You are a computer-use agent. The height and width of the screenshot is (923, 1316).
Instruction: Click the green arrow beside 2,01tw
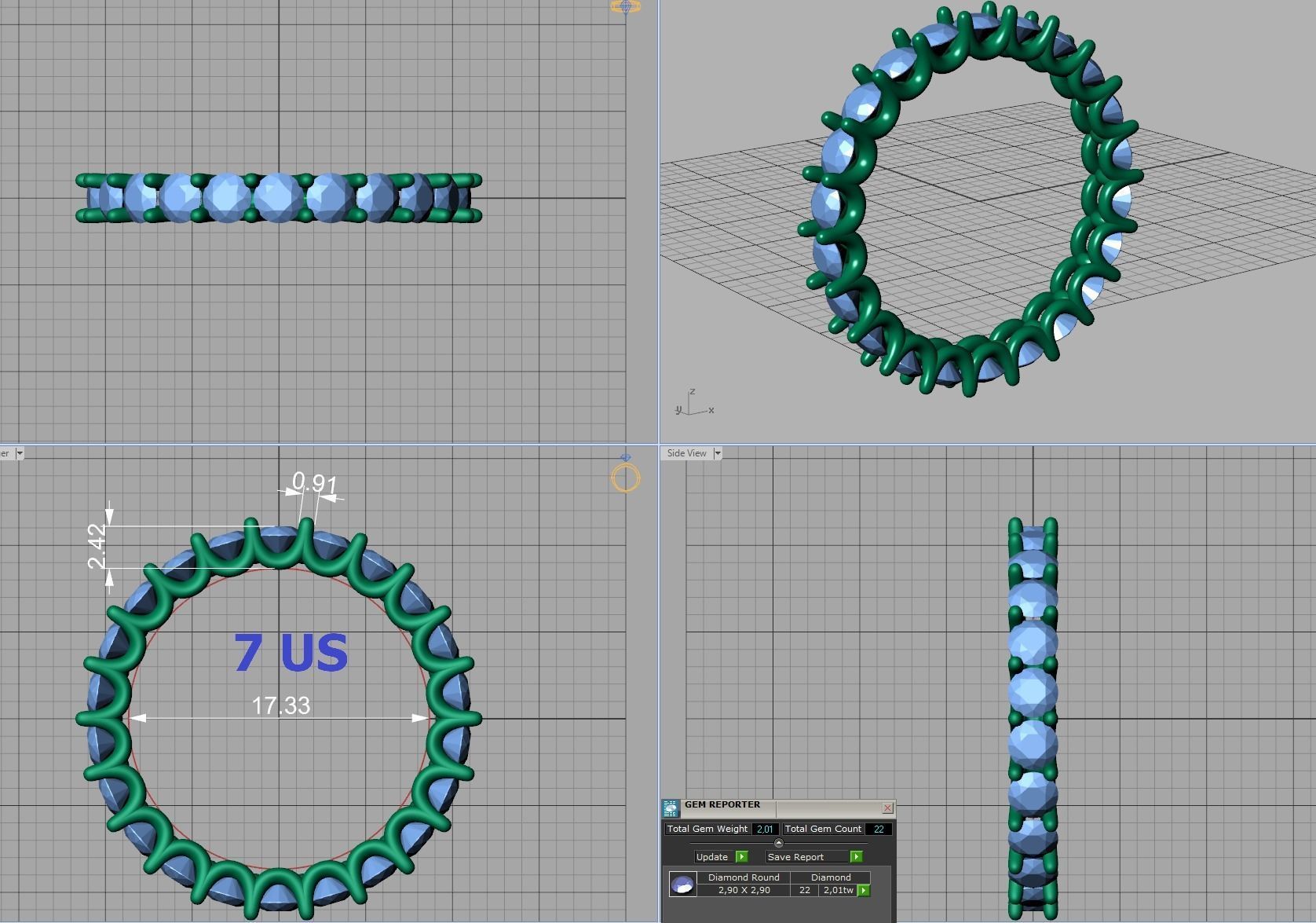(x=864, y=890)
